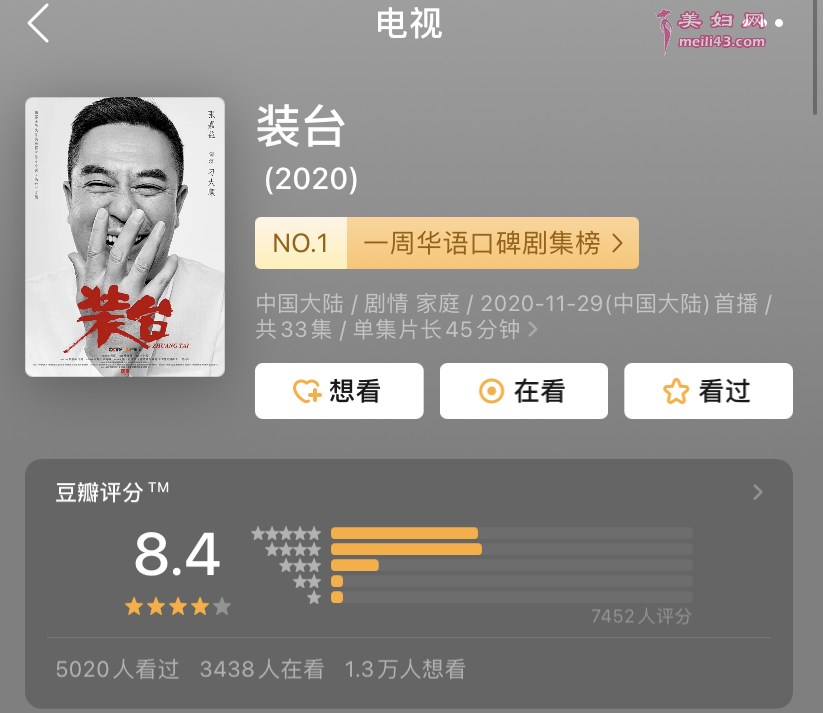The height and width of the screenshot is (713, 823).
Task: Click the 8.4 score star rating row
Action: tap(178, 606)
